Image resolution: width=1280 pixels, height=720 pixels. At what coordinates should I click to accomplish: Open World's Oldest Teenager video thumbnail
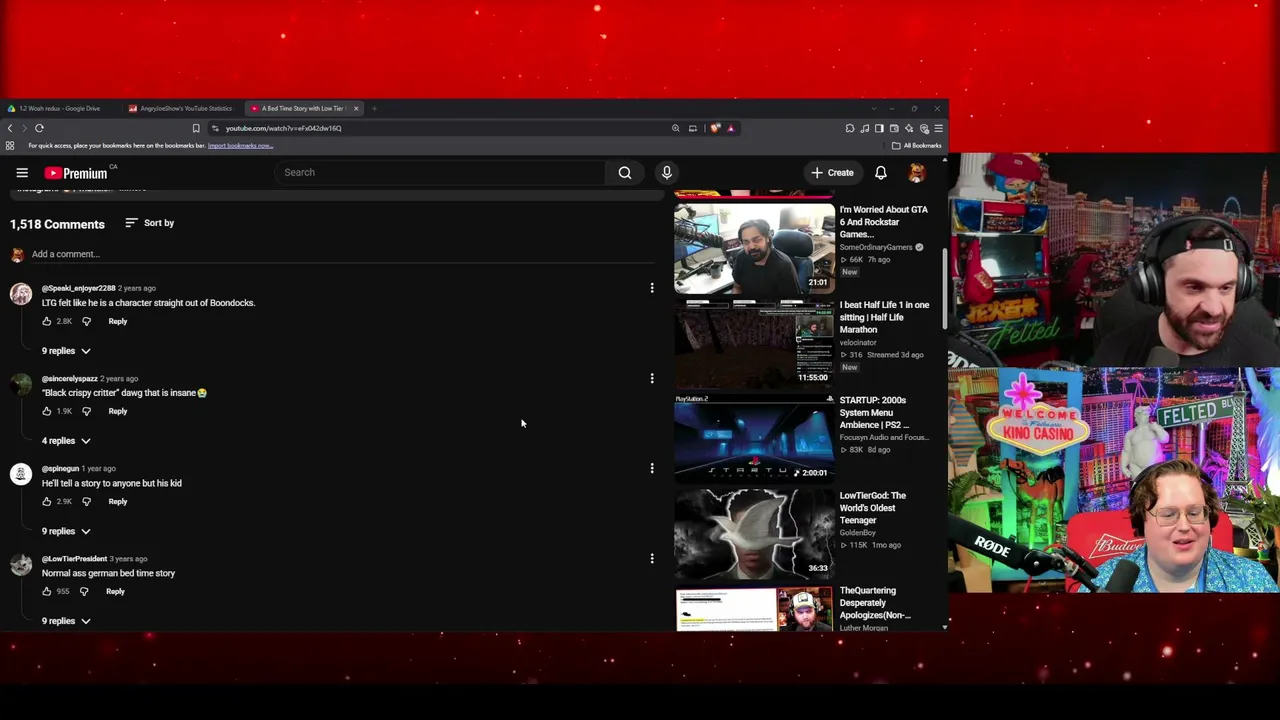[754, 533]
